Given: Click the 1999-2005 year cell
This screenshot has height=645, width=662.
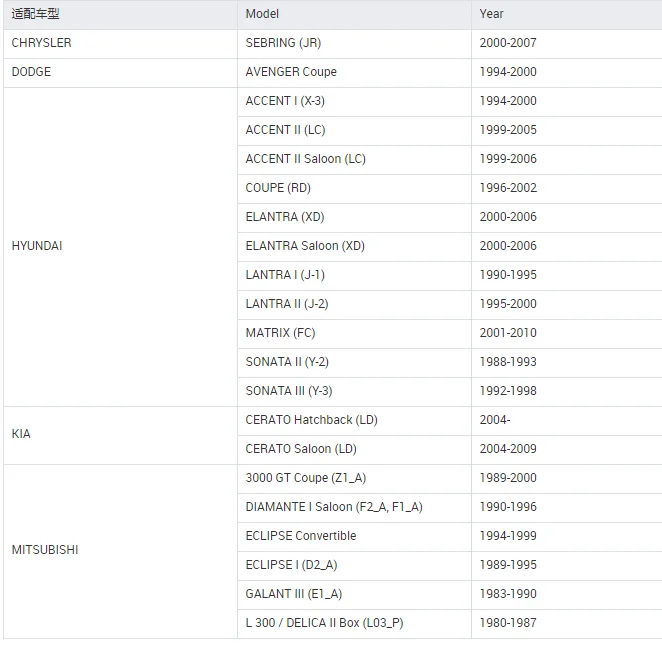Looking at the screenshot, I should [567, 131].
